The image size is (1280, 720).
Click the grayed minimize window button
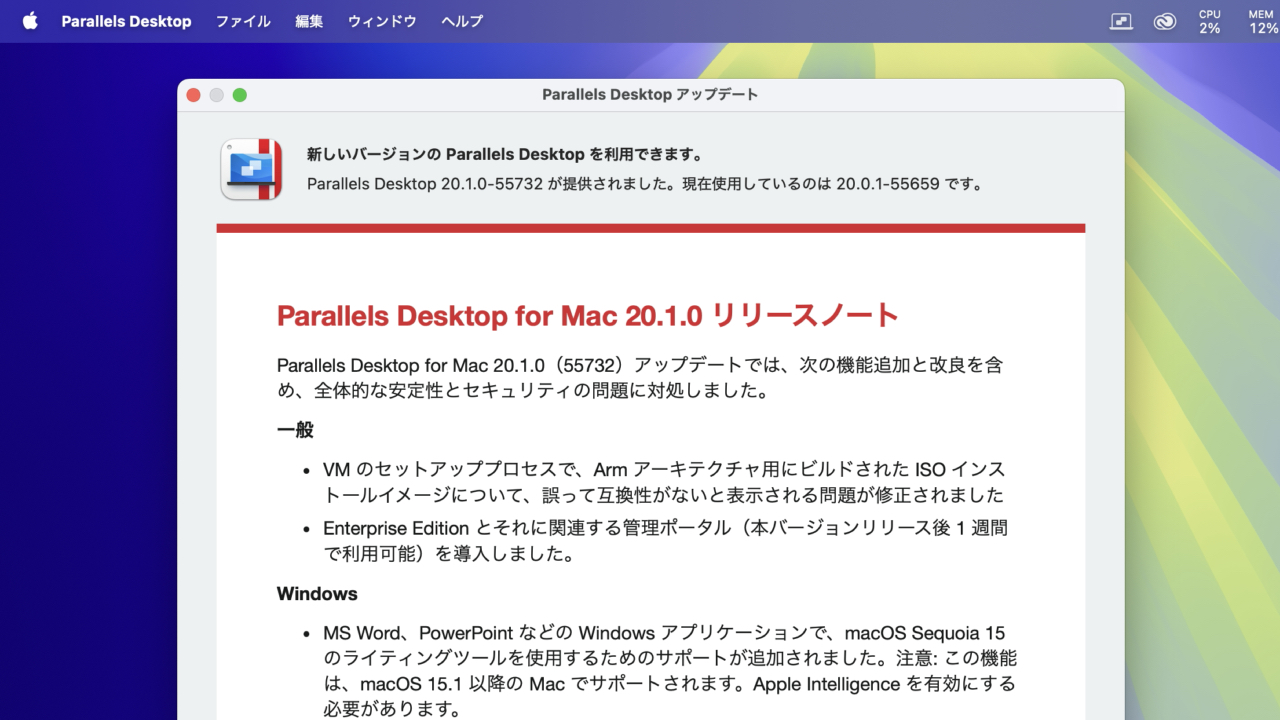[x=216, y=95]
